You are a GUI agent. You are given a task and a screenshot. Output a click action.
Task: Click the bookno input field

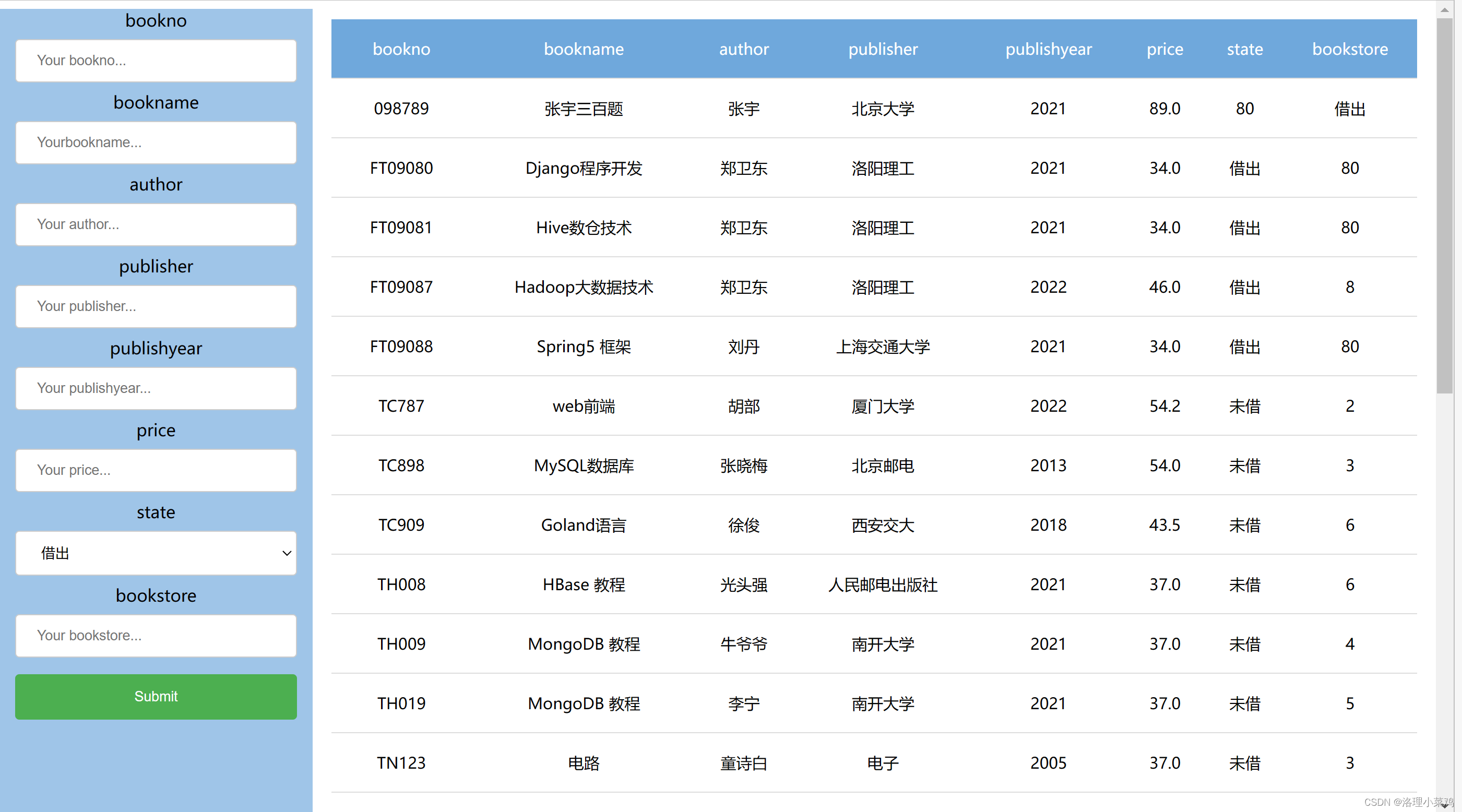(x=156, y=60)
